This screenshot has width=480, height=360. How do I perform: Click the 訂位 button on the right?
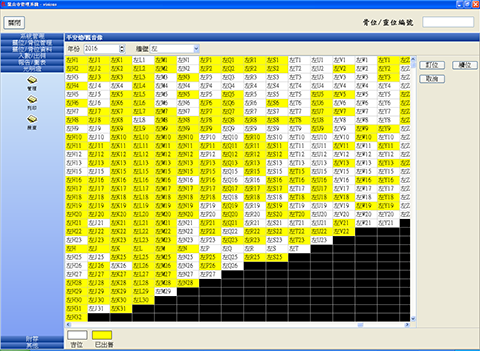[x=432, y=65]
